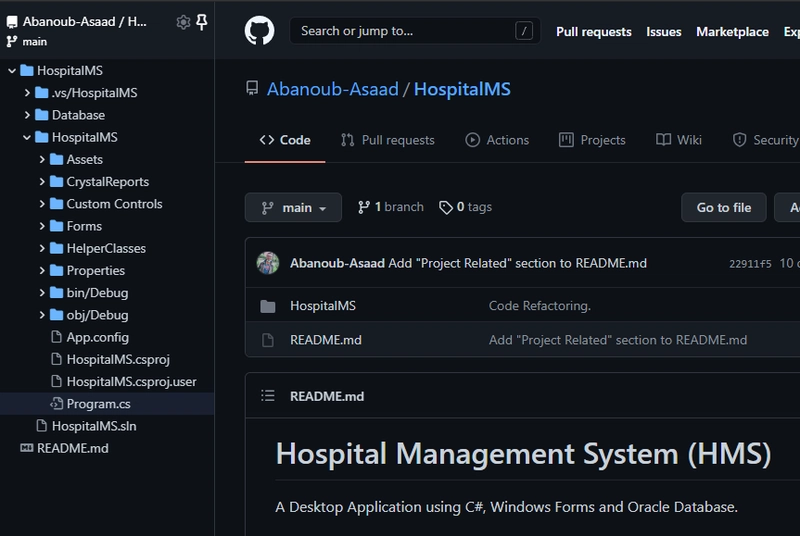Click the branch icon beside 1 branch
This screenshot has width=800, height=536.
coord(364,207)
